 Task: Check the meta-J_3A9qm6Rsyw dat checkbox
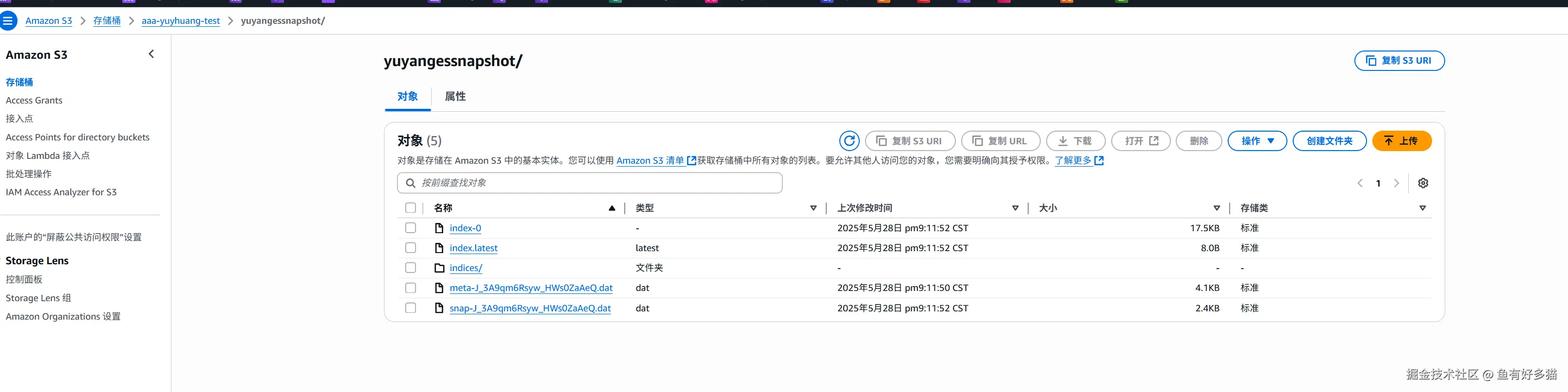point(410,288)
